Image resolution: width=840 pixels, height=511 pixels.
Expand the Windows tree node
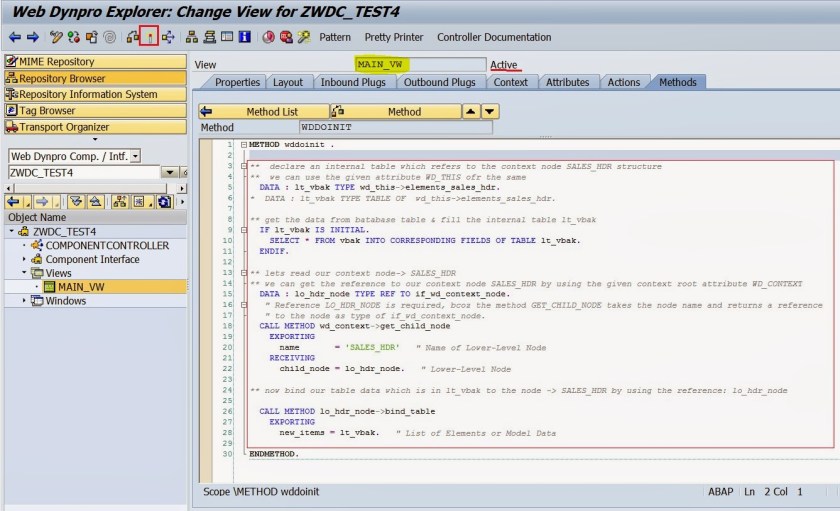24,301
